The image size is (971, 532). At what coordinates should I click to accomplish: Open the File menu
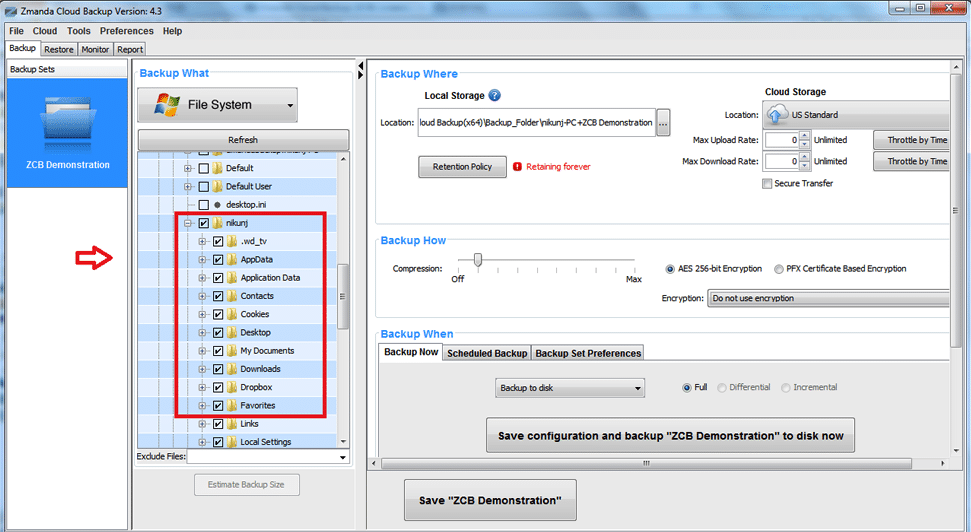(16, 31)
